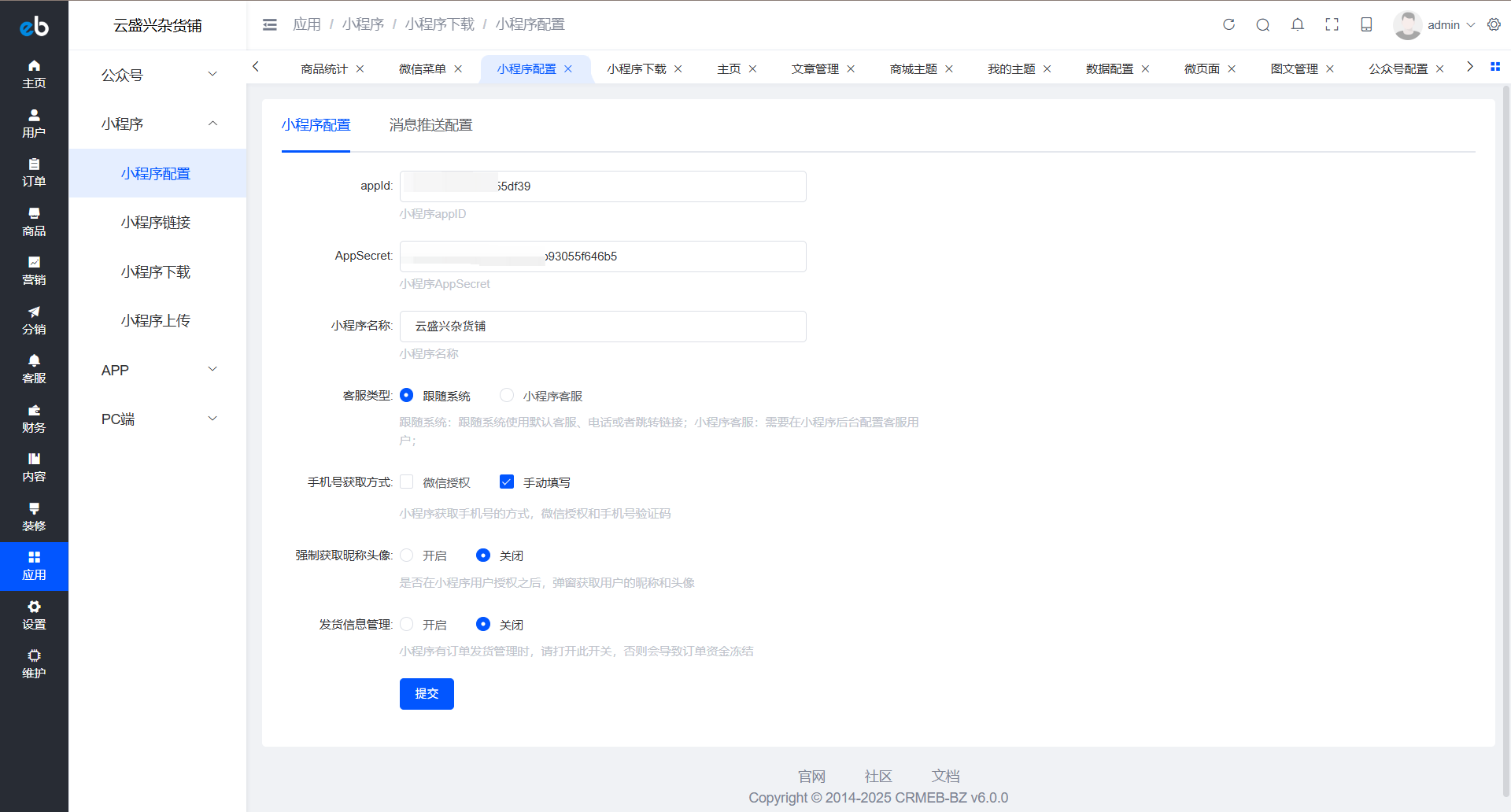Click the 提交 button
Viewport: 1511px width, 812px height.
[x=427, y=693]
